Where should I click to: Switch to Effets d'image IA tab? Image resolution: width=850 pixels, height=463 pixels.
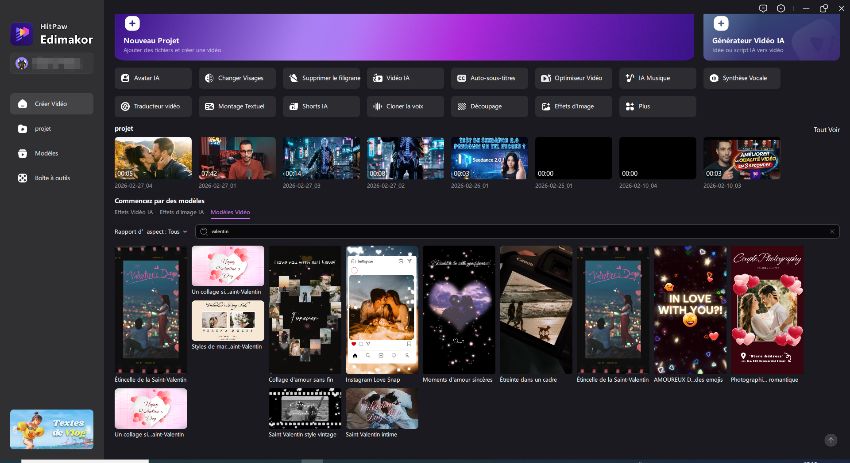182,212
